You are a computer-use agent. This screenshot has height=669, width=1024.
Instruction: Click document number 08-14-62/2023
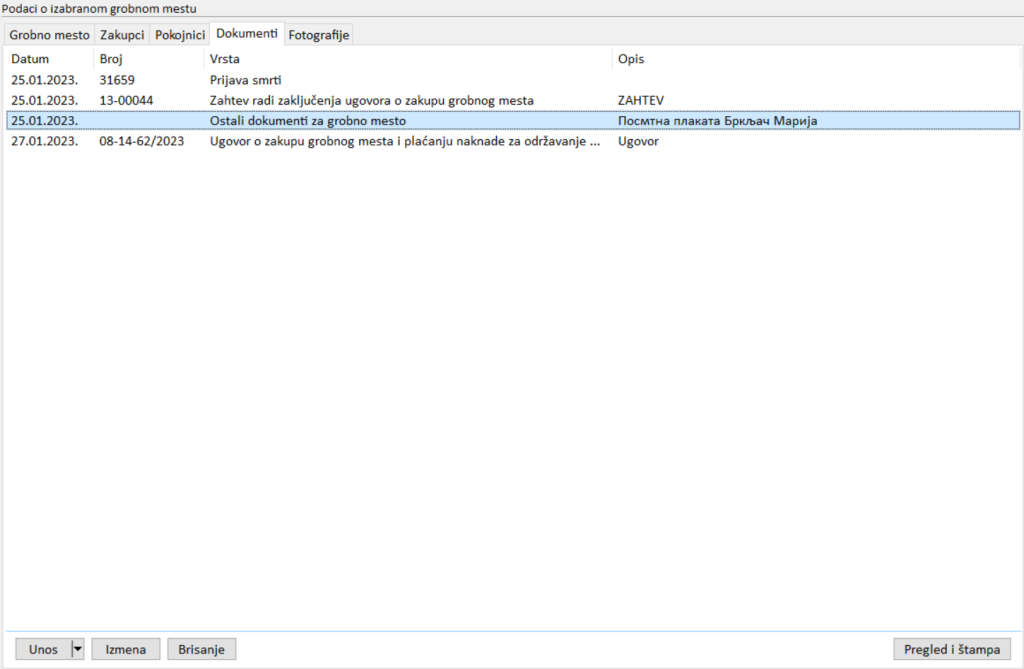141,142
